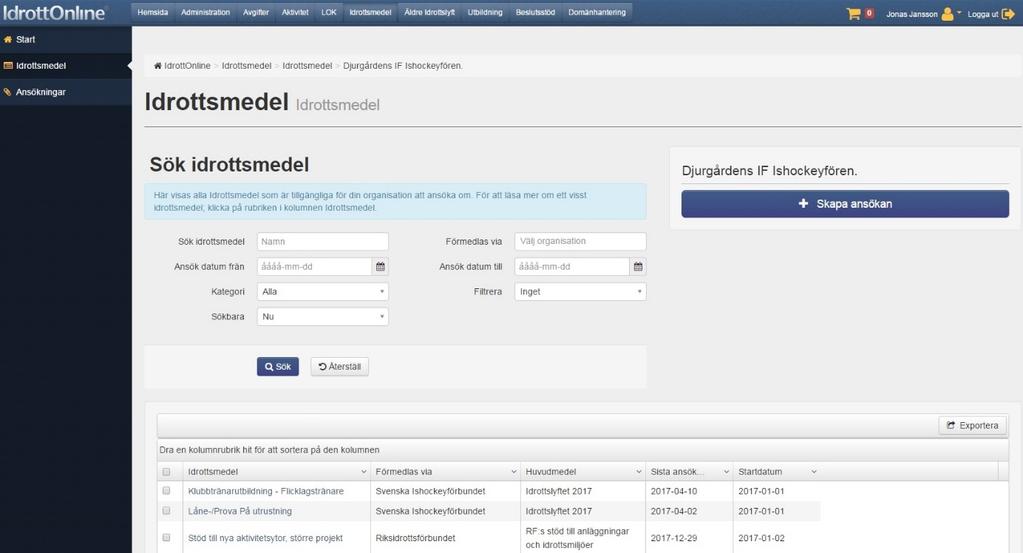Check the Stöd till nya aktivitetsytor row checkbox
Viewport: 1023px width, 553px height.
166,537
